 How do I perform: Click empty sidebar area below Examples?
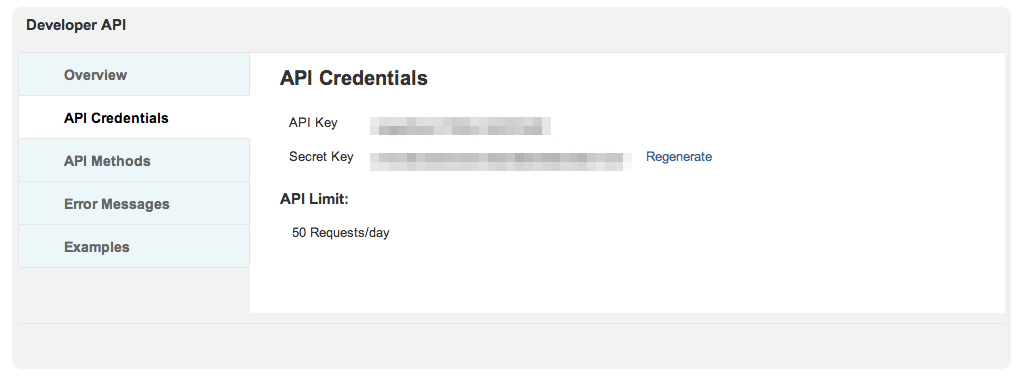[x=134, y=294]
